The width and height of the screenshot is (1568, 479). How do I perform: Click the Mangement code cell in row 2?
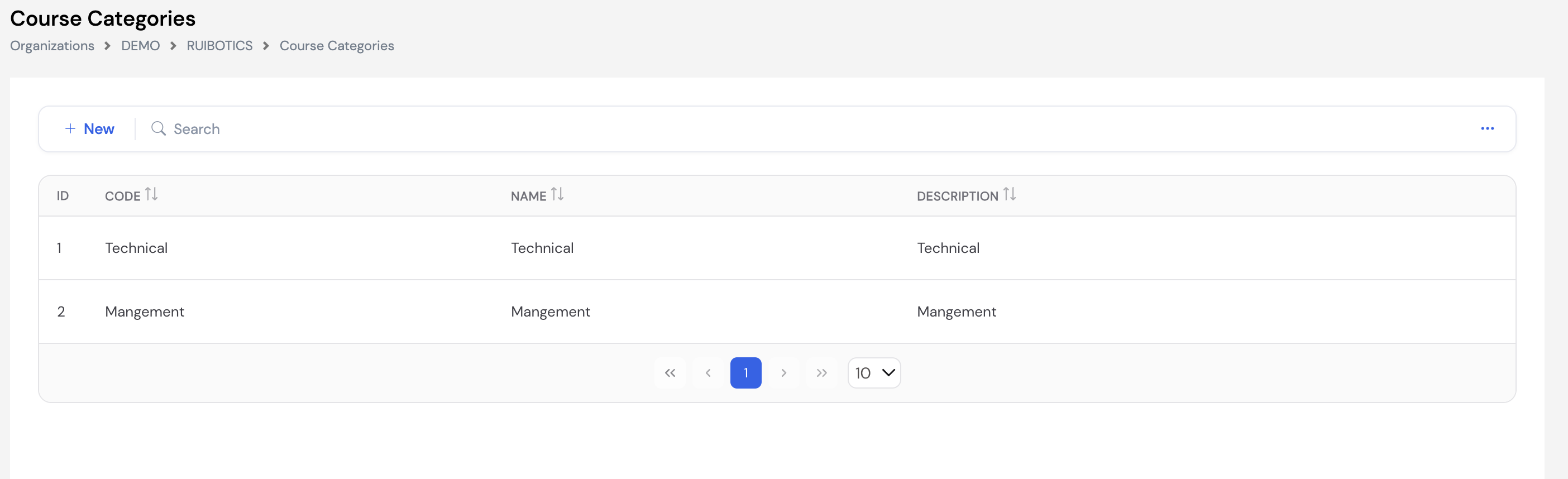145,312
